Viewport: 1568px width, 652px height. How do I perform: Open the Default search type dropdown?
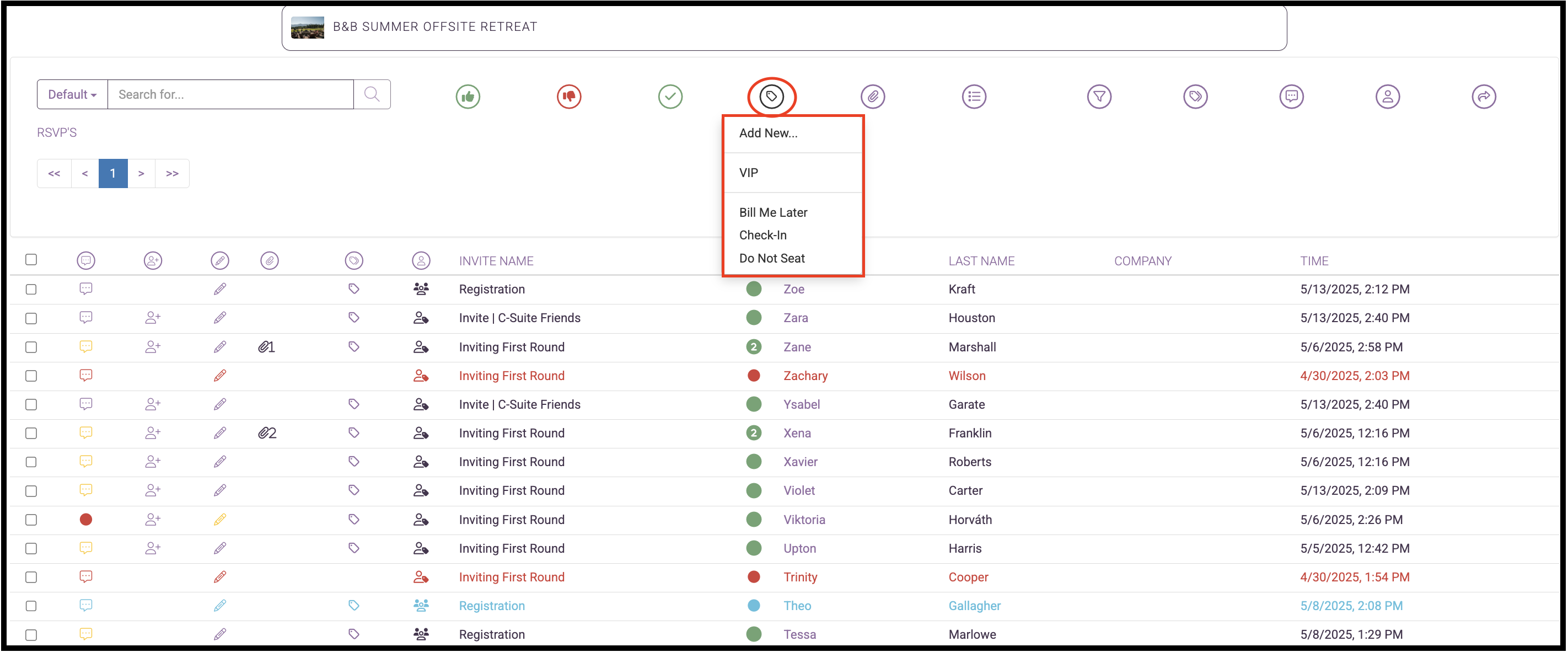pyautogui.click(x=72, y=94)
